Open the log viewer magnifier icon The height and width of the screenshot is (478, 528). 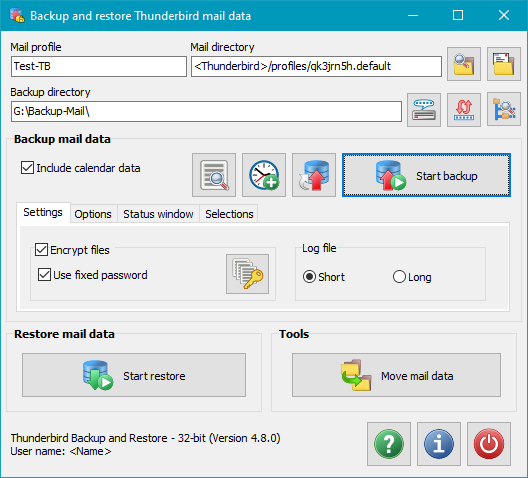point(214,175)
